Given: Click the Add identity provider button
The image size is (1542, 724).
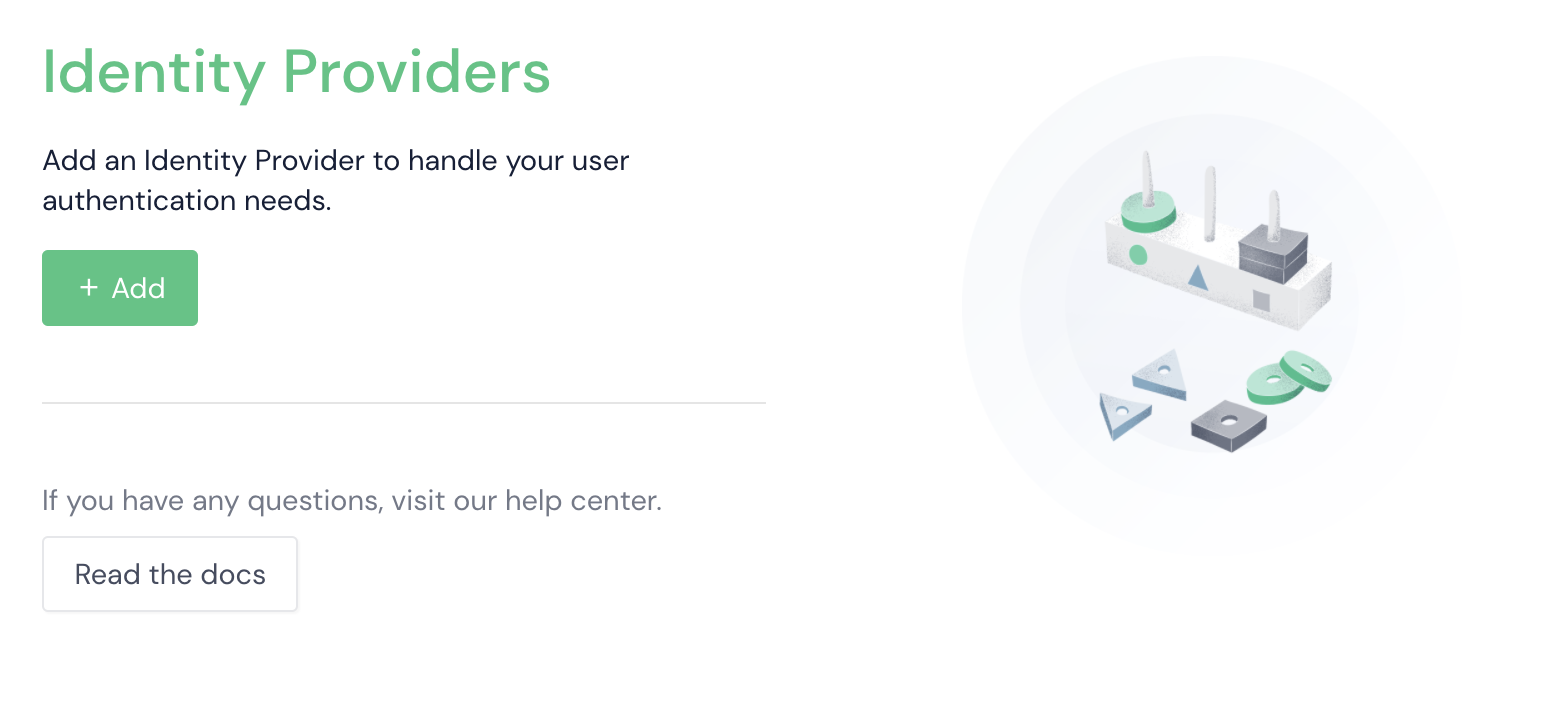Looking at the screenshot, I should (x=120, y=288).
